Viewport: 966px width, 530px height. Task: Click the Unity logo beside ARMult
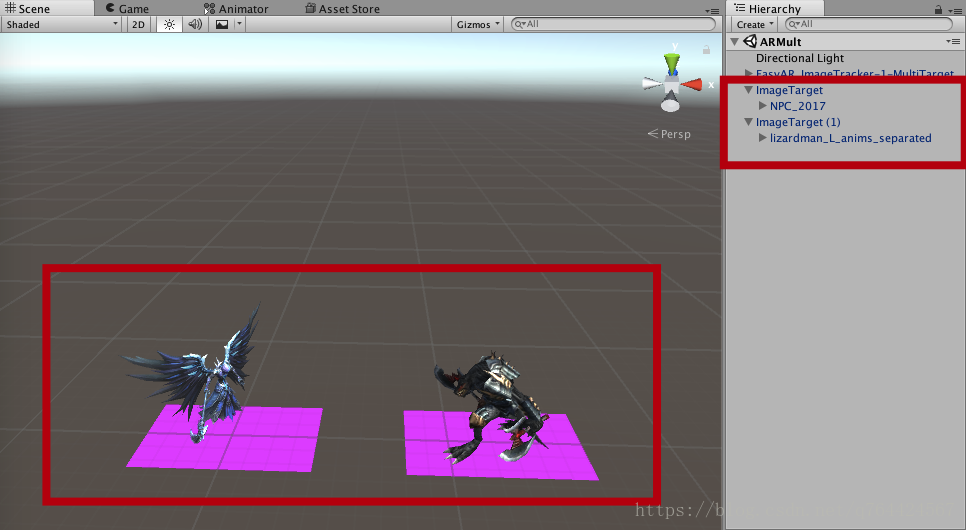click(750, 41)
